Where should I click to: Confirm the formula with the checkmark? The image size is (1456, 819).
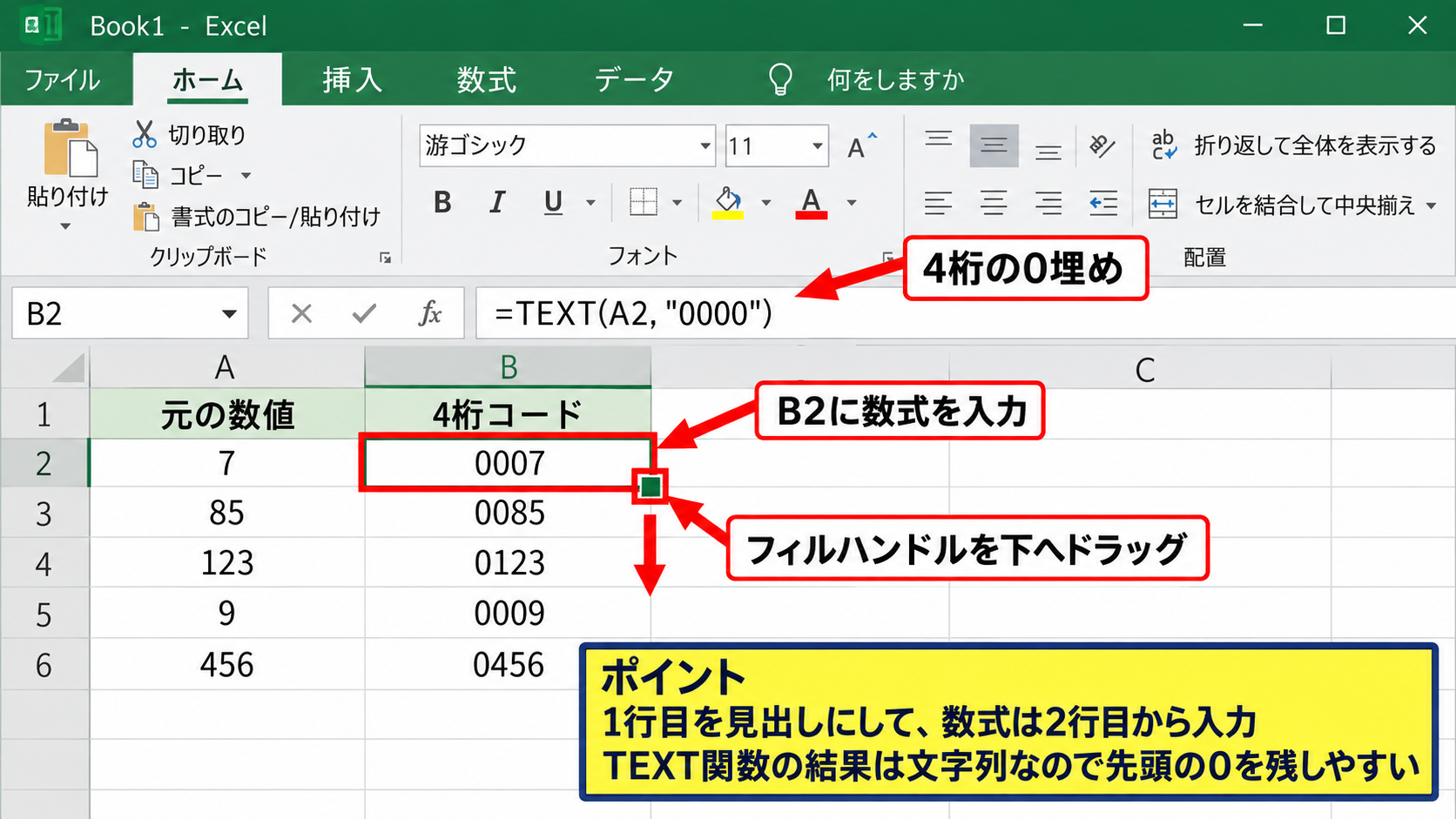pos(364,313)
